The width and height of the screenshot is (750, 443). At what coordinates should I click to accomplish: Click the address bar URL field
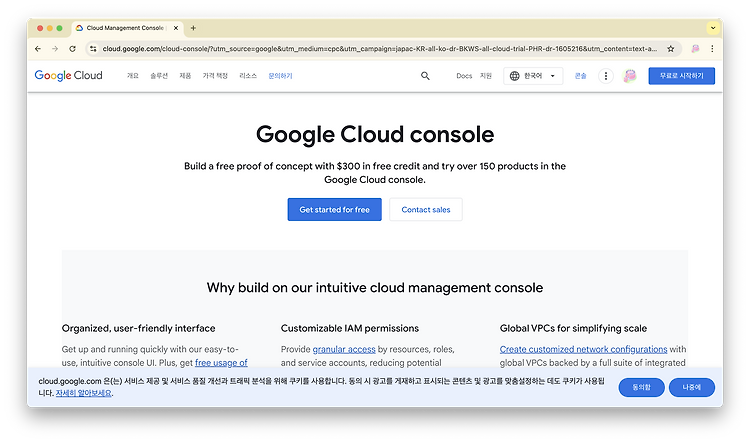tap(379, 49)
